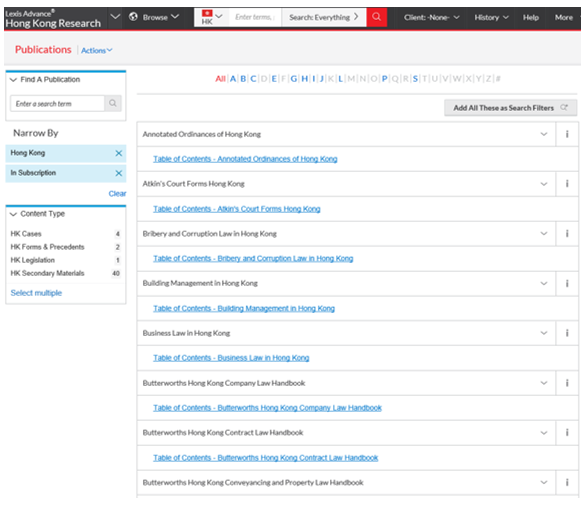Filter publications by letter P

384,79
